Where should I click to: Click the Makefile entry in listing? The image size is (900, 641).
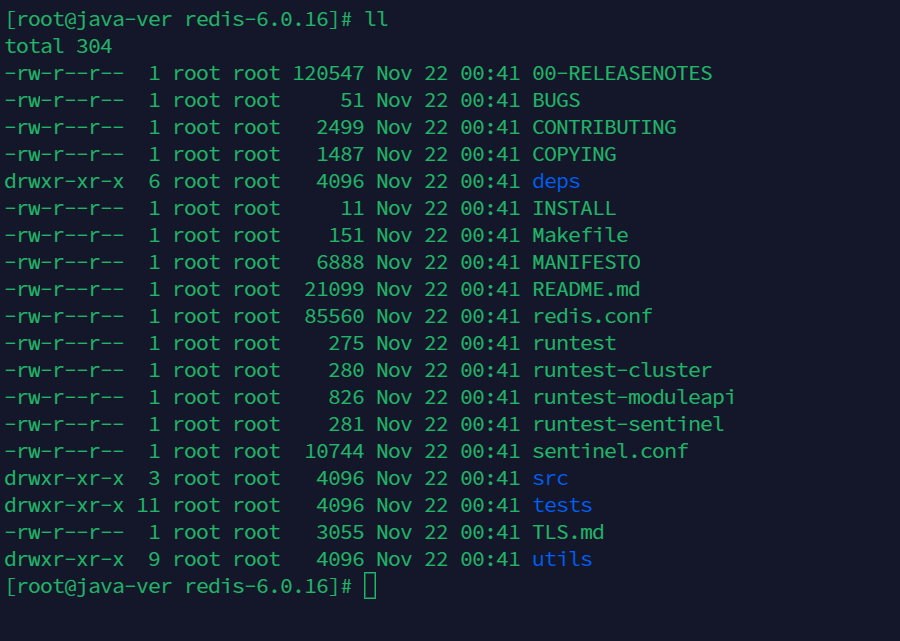point(580,235)
